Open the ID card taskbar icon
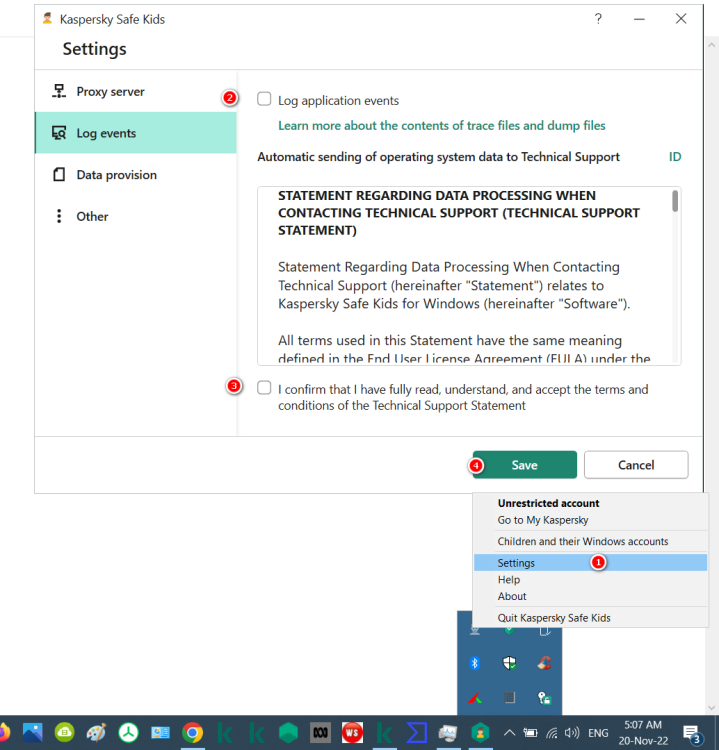719x750 pixels. [160, 732]
